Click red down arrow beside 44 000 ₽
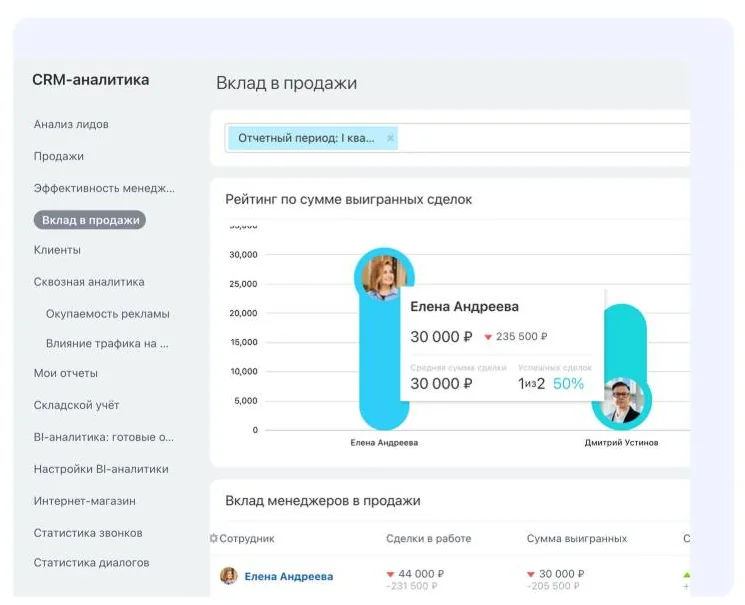 391,575
